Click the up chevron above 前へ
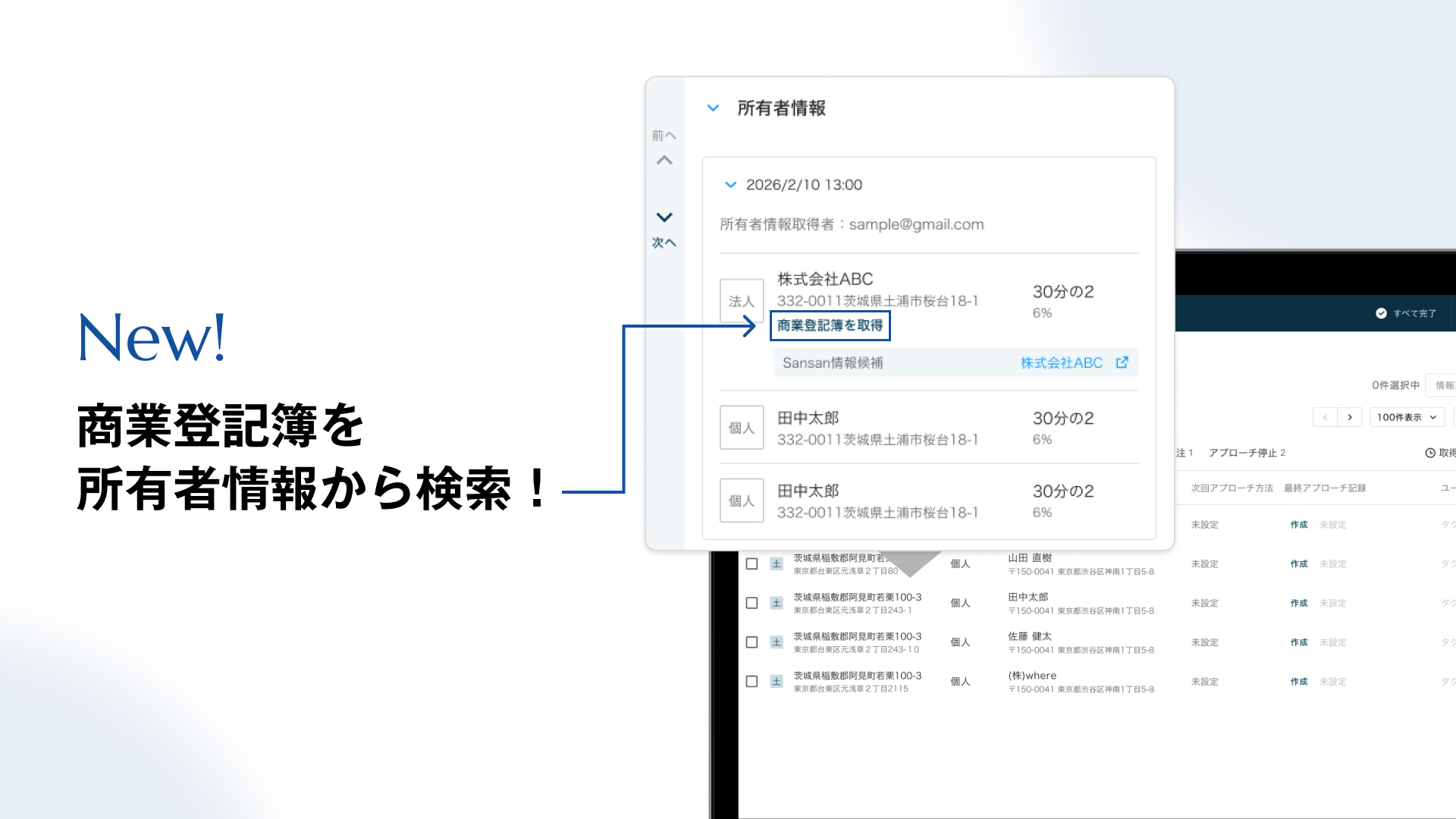1456x819 pixels. click(x=664, y=160)
